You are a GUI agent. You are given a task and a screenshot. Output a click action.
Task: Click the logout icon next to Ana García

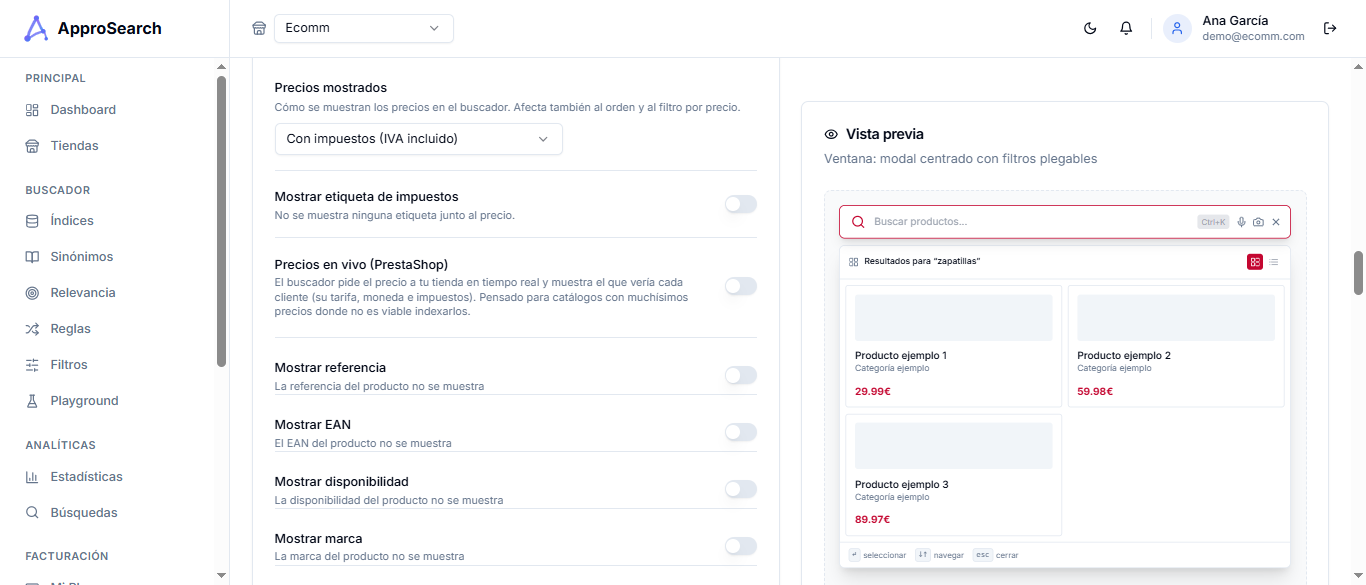[1330, 28]
